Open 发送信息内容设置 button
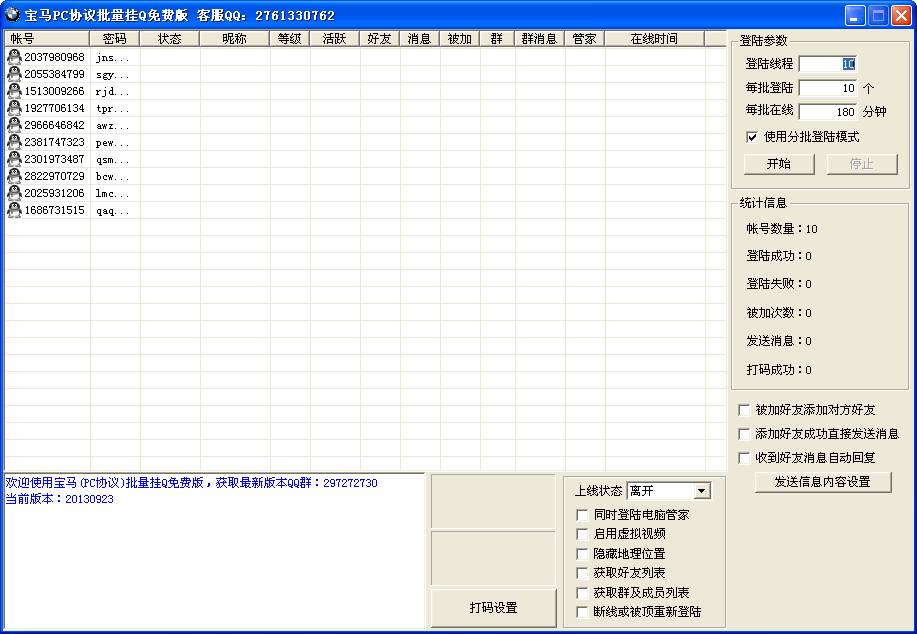 [823, 482]
